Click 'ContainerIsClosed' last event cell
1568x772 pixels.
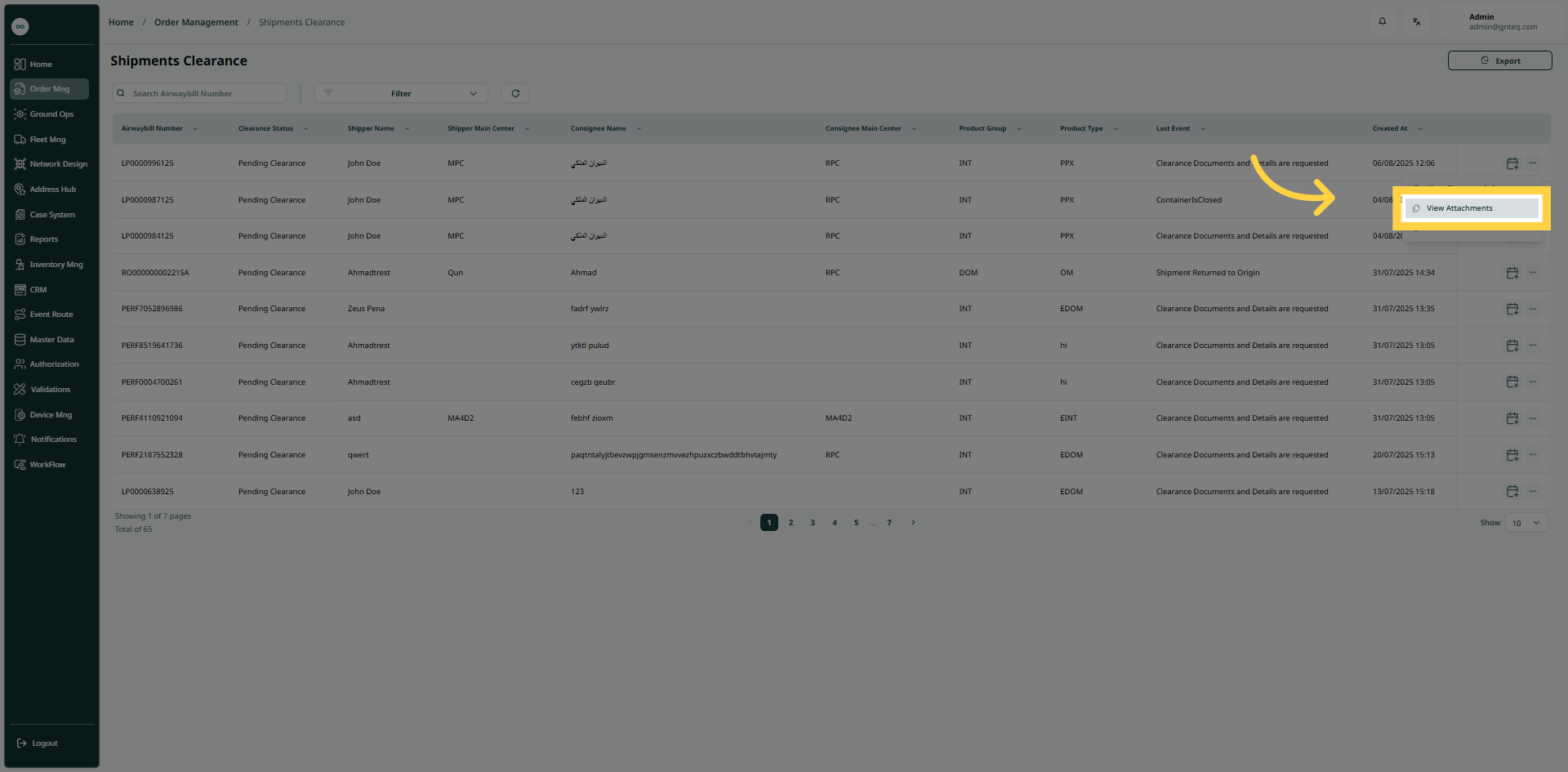click(x=1189, y=200)
